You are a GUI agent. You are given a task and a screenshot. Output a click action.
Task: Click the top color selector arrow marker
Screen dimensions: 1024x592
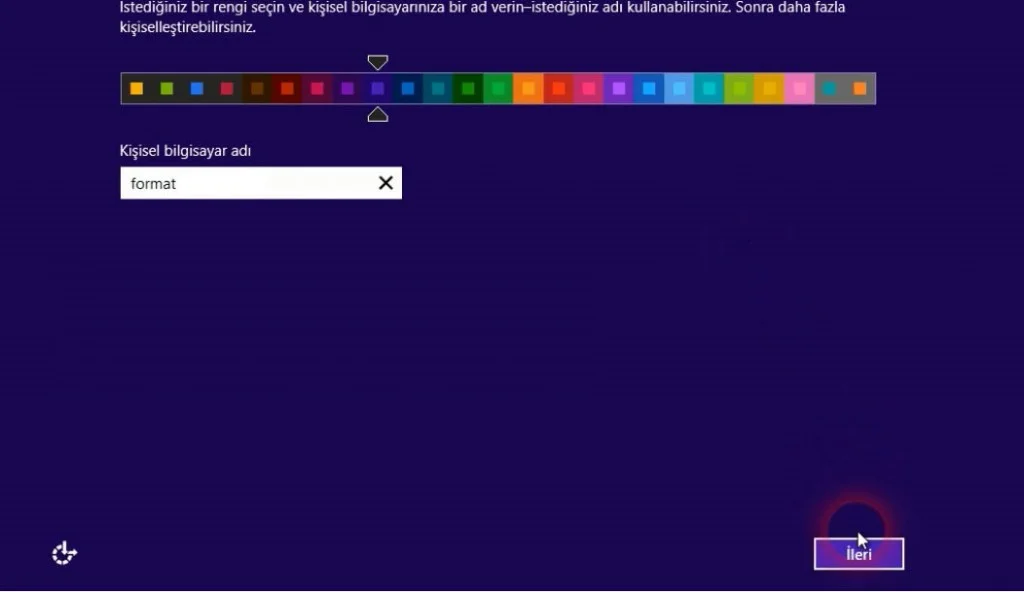(377, 62)
